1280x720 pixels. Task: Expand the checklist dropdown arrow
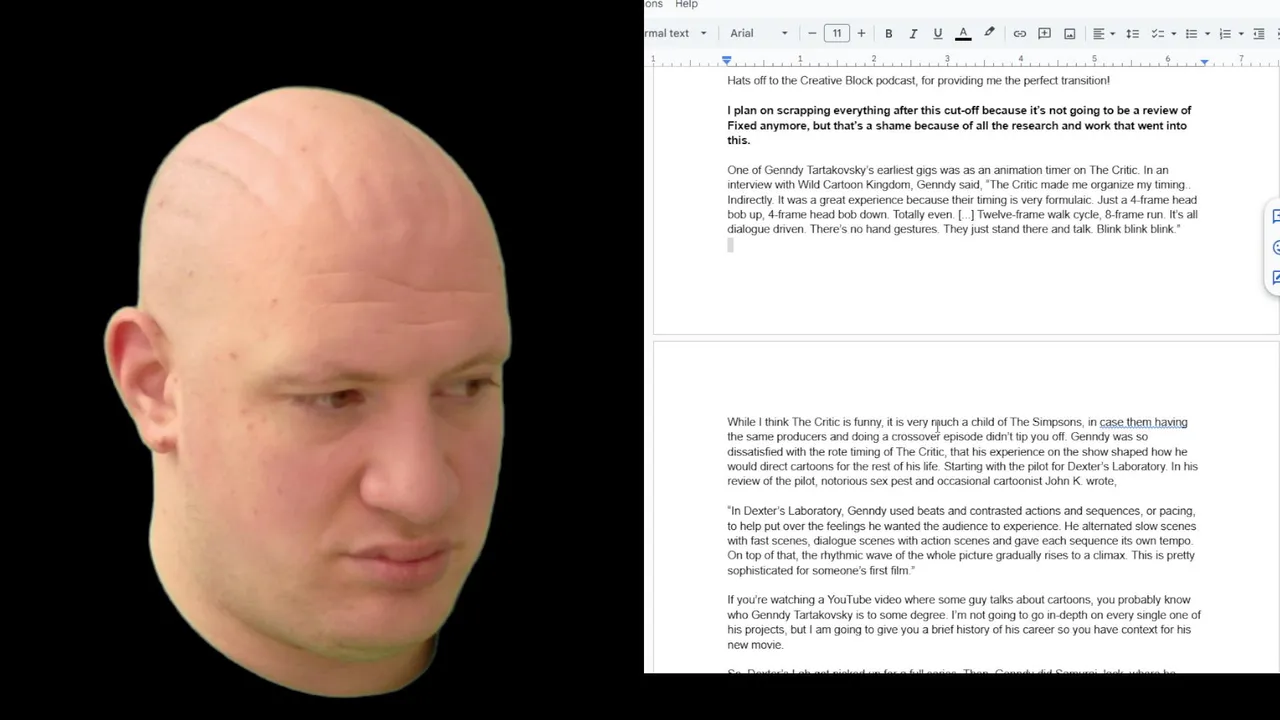(x=1173, y=34)
